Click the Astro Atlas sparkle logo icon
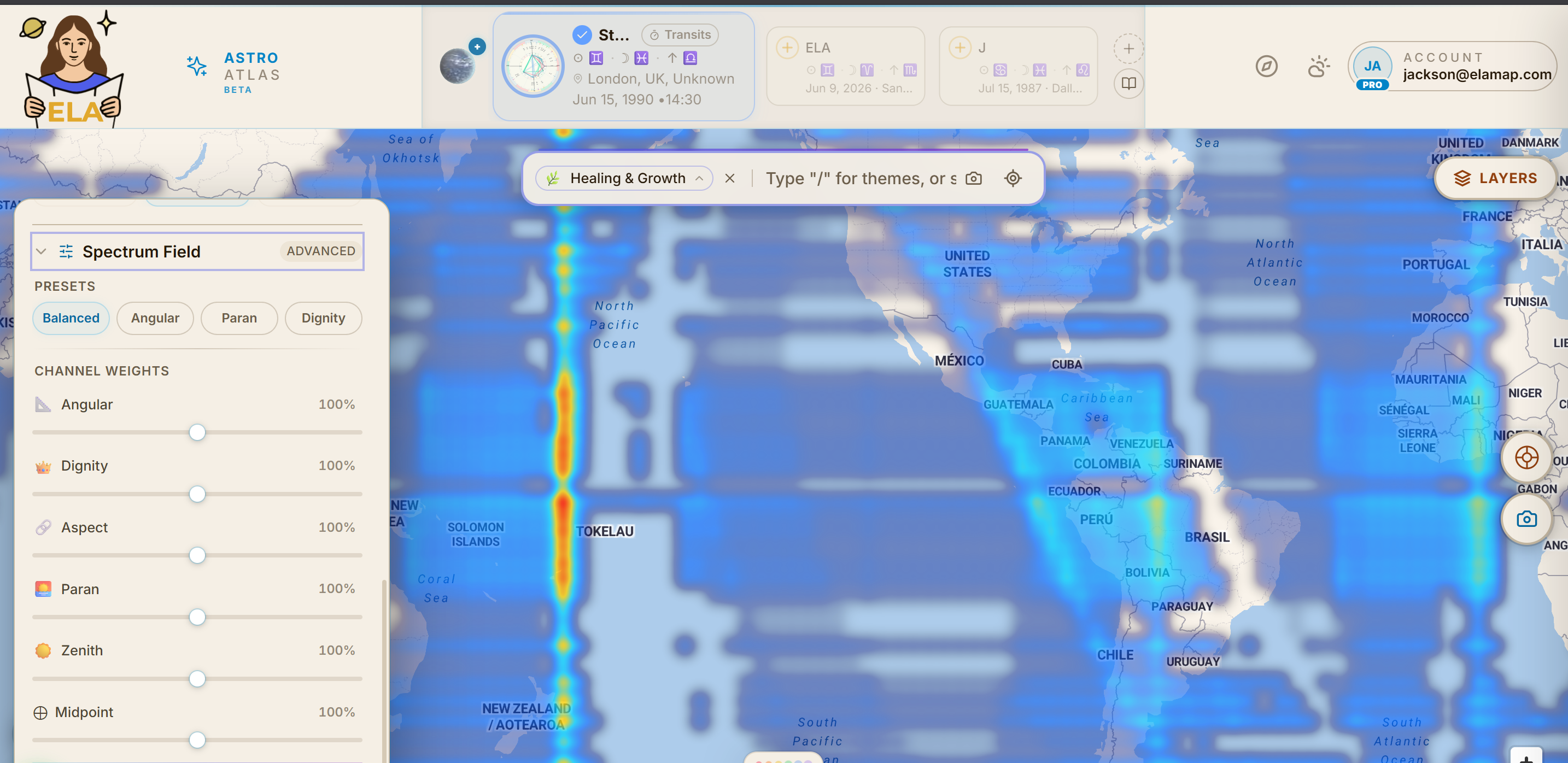Screen dimensions: 1568x763 [197, 66]
